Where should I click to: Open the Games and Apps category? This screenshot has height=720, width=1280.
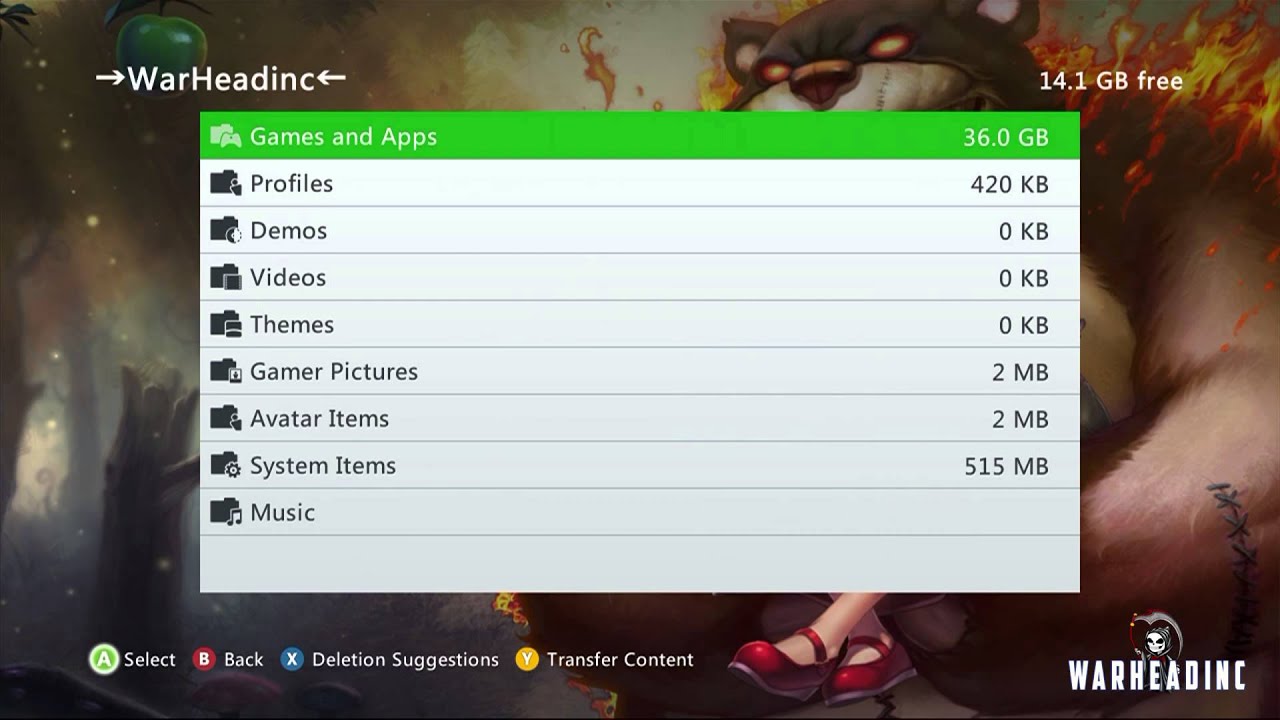tap(640, 136)
